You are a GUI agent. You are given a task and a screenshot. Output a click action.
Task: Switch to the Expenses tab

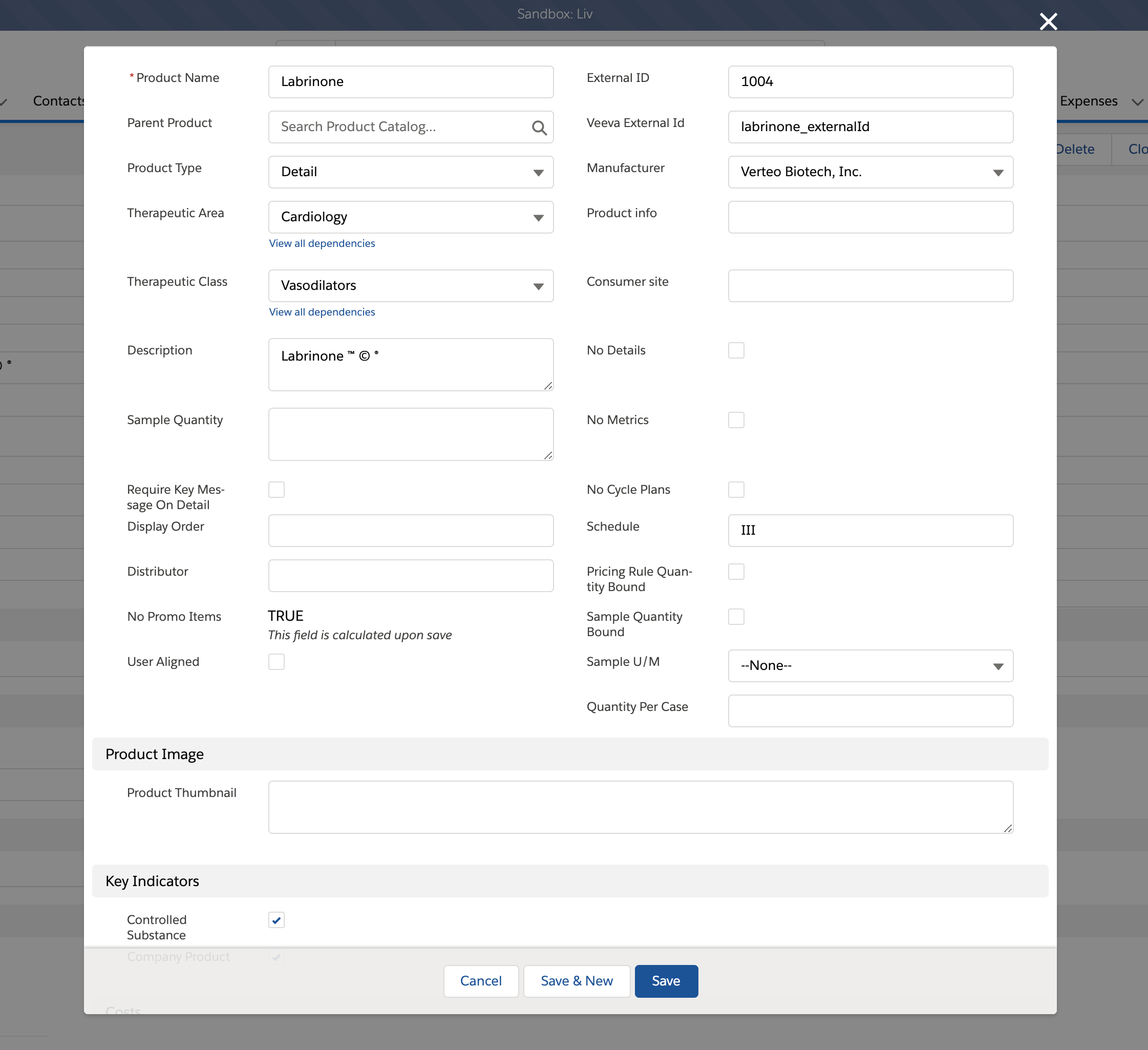(1088, 101)
